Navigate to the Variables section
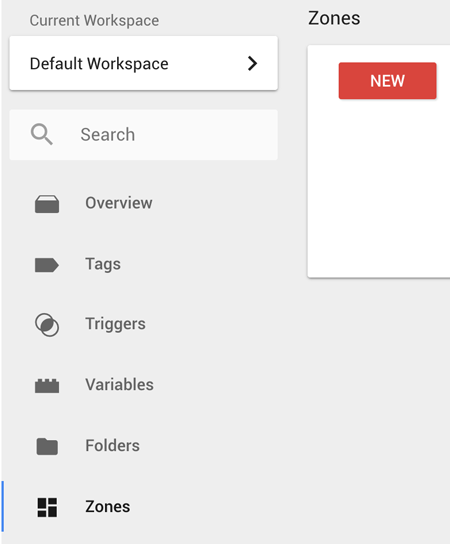The image size is (450, 544). (x=119, y=385)
